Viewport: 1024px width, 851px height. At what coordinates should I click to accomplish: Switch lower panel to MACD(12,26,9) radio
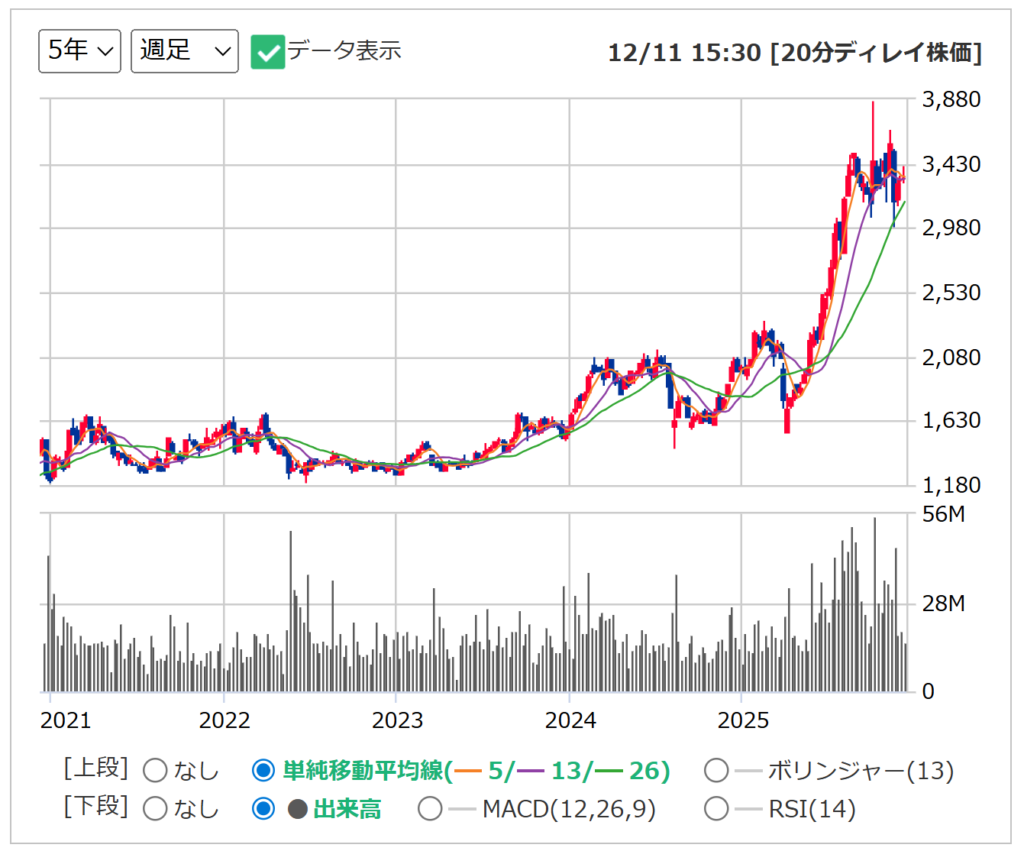pos(430,808)
